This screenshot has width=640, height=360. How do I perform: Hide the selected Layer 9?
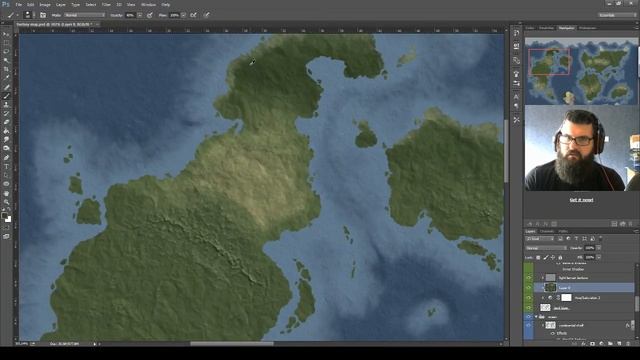[529, 287]
